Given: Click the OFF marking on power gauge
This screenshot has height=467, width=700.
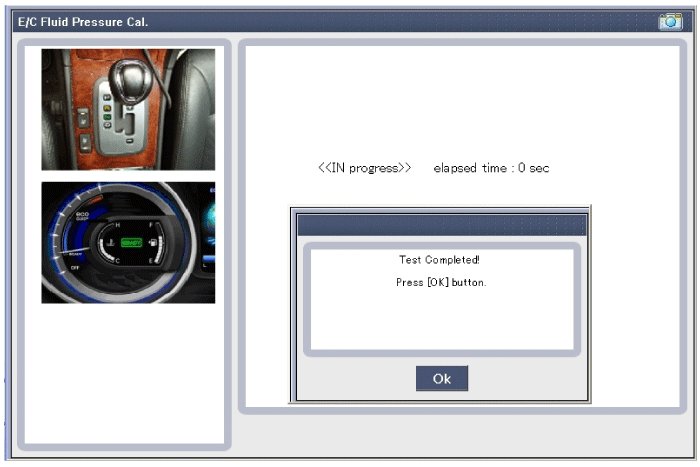Looking at the screenshot, I should [x=74, y=267].
